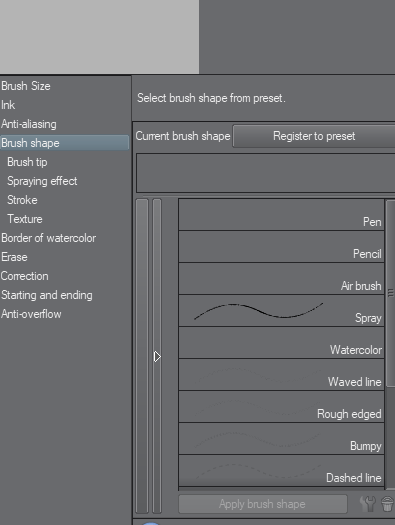This screenshot has height=525, width=395.
Task: Click the trash delete preset icon
Action: pyautogui.click(x=387, y=504)
